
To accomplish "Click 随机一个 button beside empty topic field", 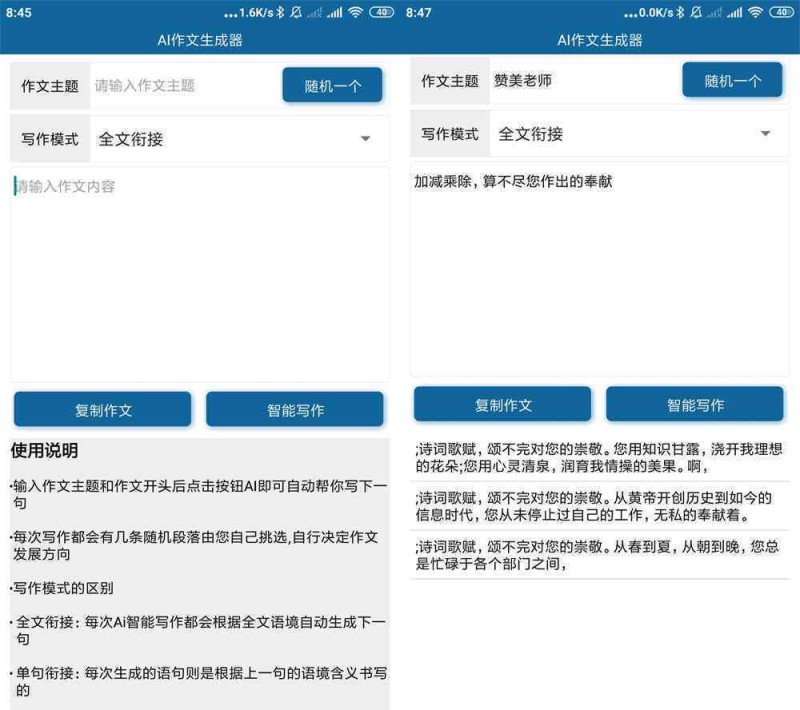I will point(332,86).
